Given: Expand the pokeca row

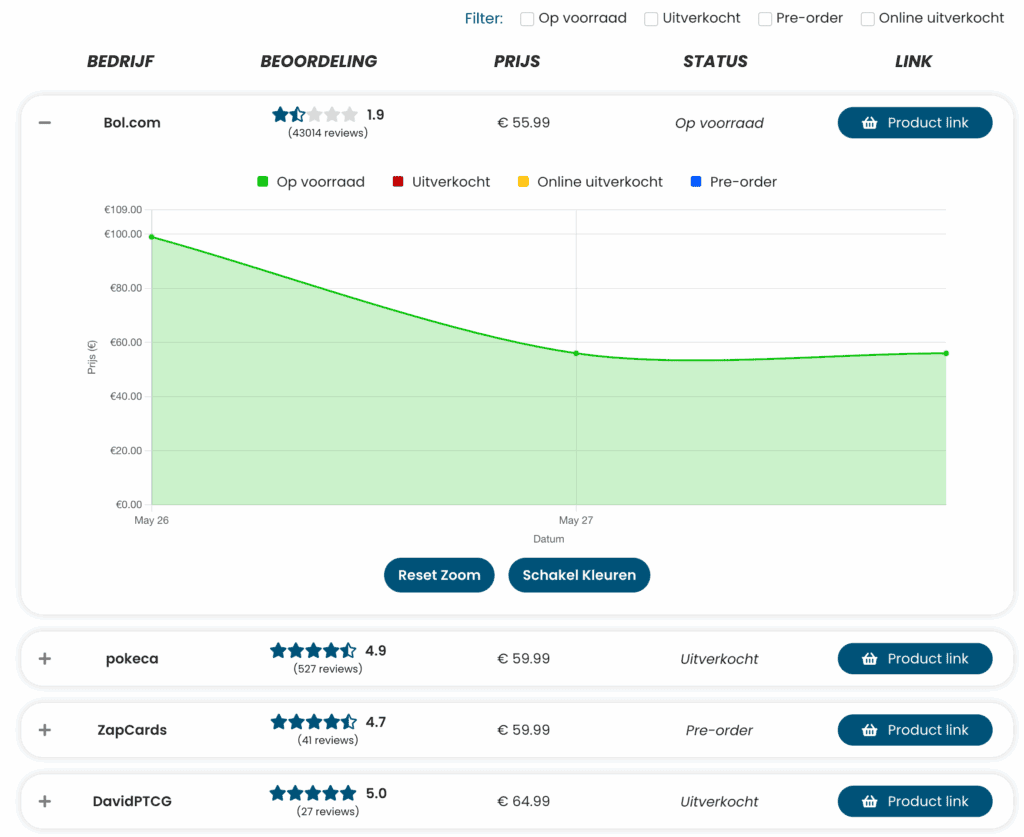Looking at the screenshot, I should coord(44,659).
